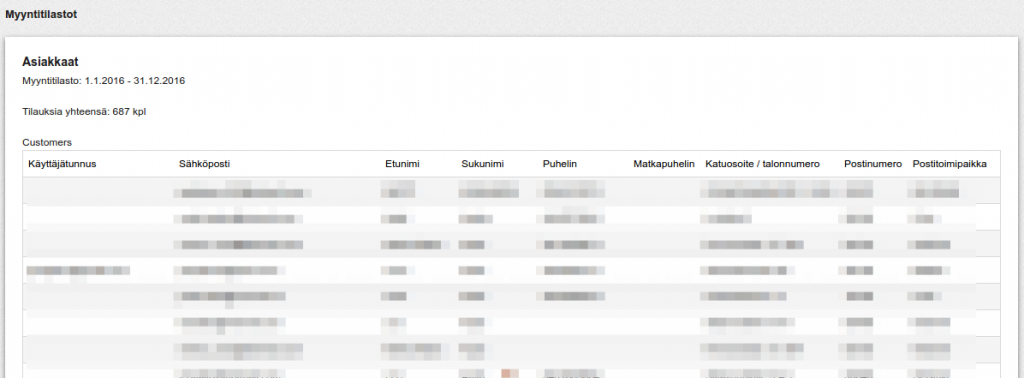
Task: Select the Myyntitilasto date range line
Action: tap(103, 81)
